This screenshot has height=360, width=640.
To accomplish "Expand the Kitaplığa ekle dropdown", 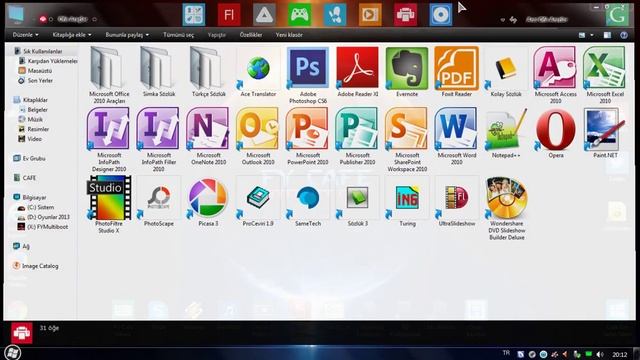I will (x=72, y=35).
